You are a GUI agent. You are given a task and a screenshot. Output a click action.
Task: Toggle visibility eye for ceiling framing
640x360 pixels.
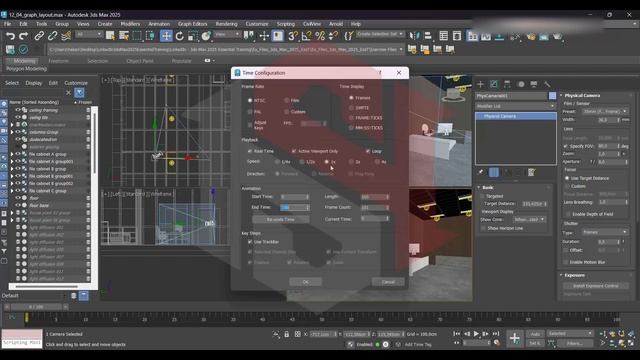[18, 110]
